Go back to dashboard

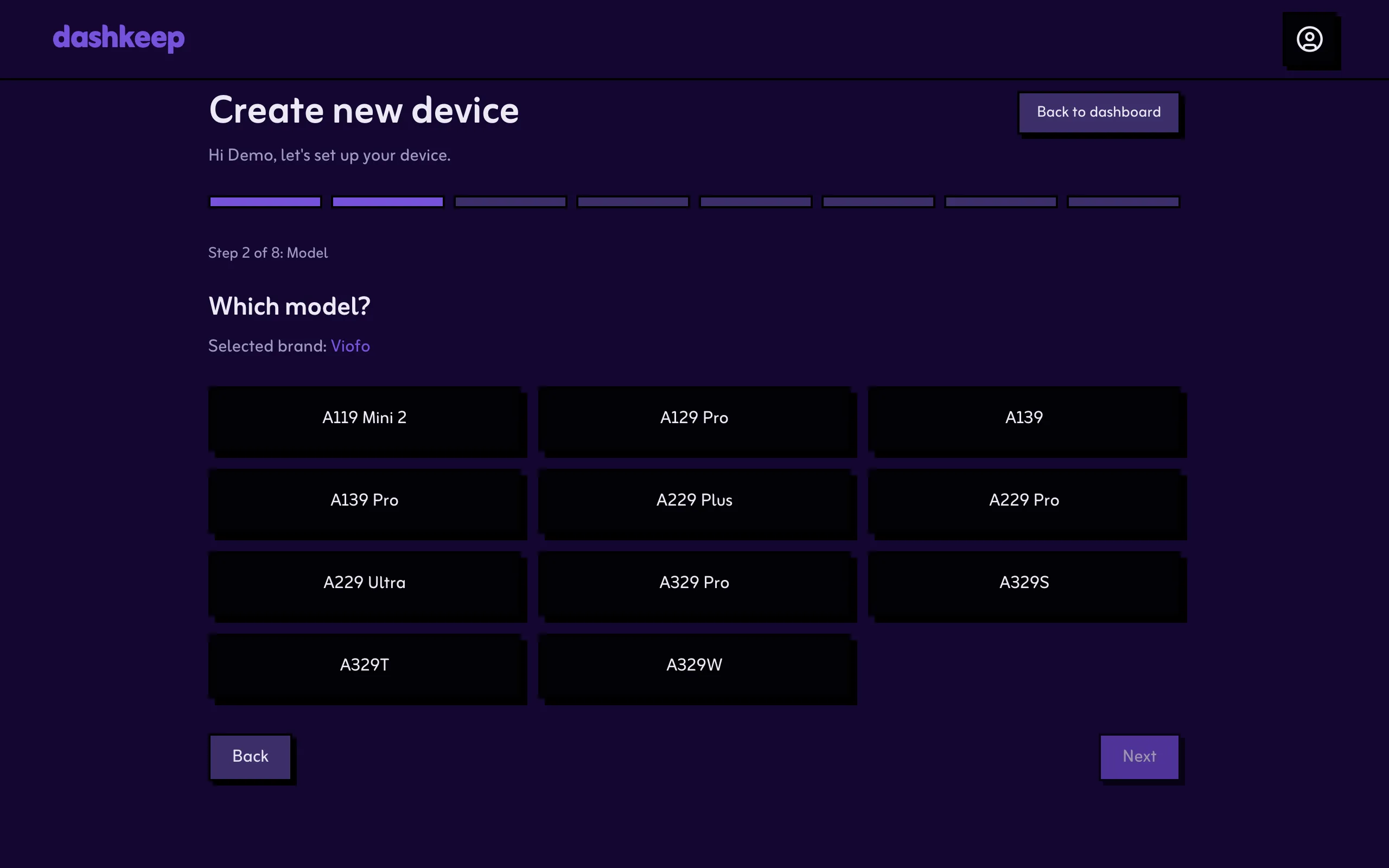point(1099,112)
